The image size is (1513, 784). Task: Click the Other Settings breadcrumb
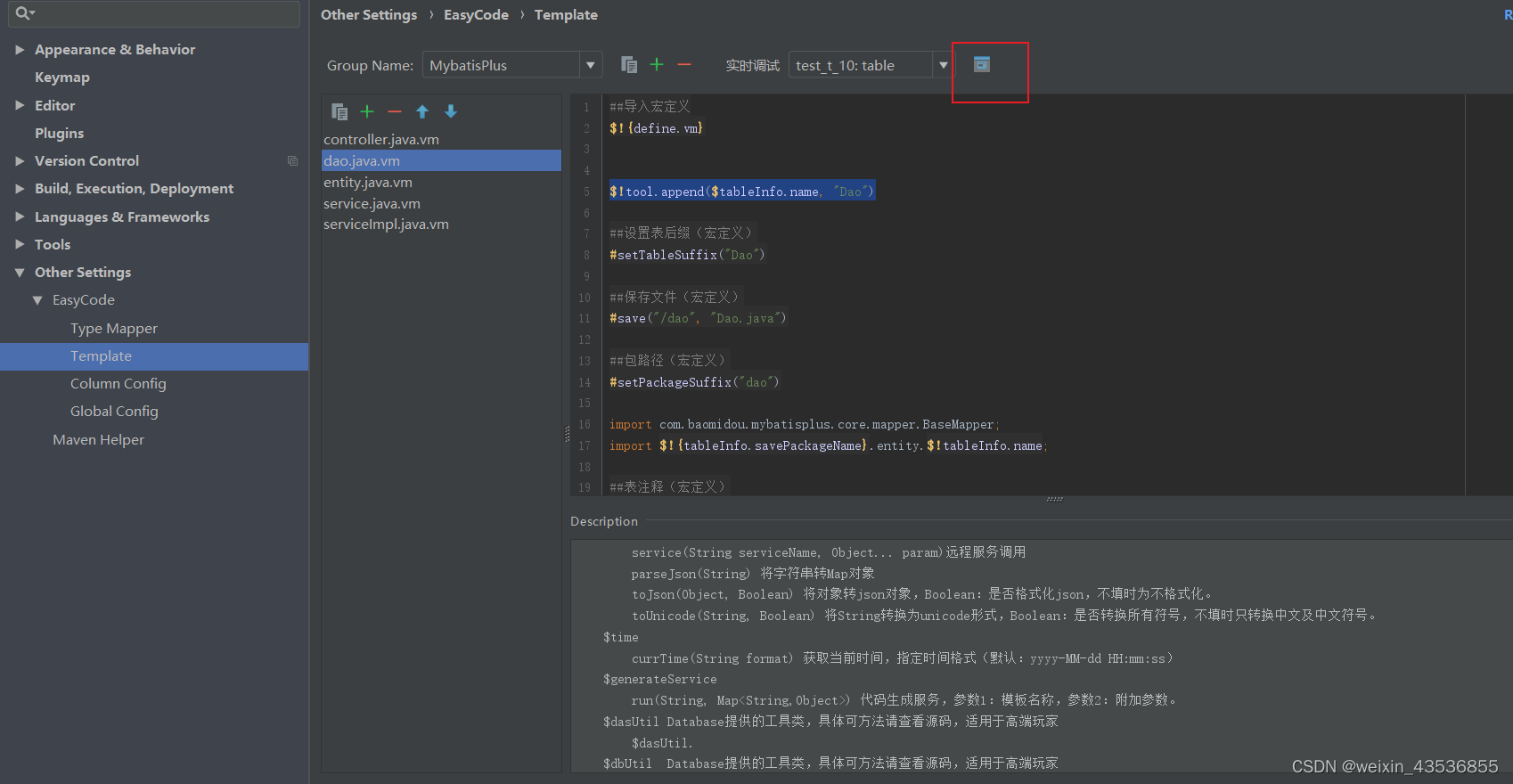pos(369,15)
